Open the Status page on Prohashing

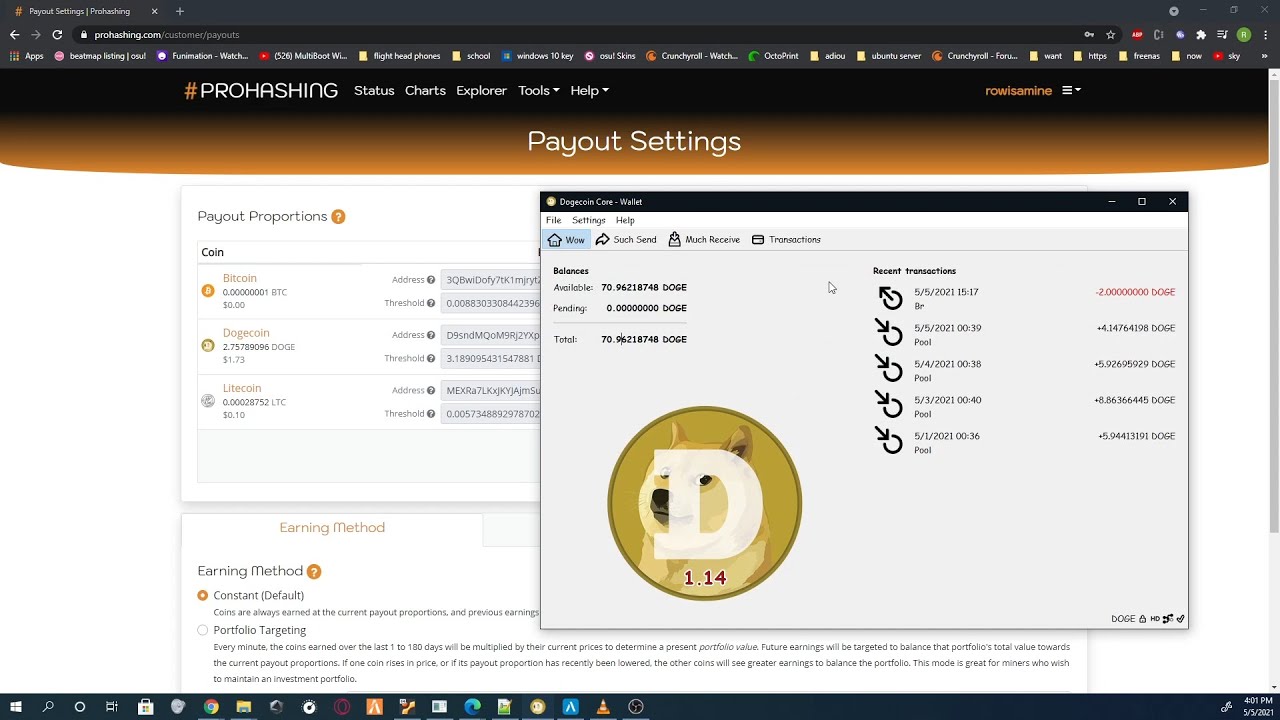tap(374, 91)
